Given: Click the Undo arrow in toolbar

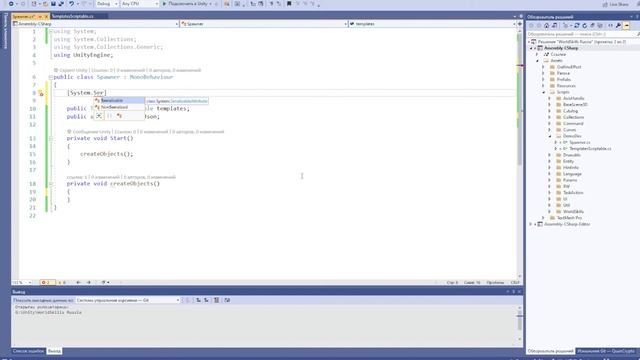Looking at the screenshot, I should click(72, 4).
